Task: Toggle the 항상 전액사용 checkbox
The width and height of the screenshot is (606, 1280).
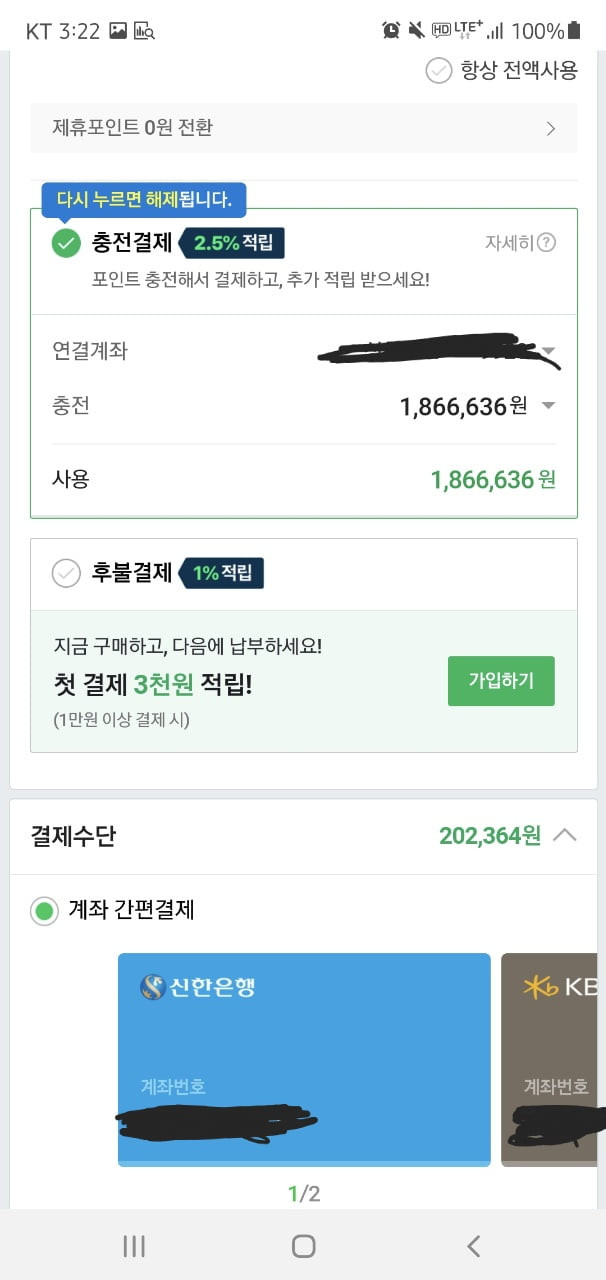Action: [x=438, y=70]
